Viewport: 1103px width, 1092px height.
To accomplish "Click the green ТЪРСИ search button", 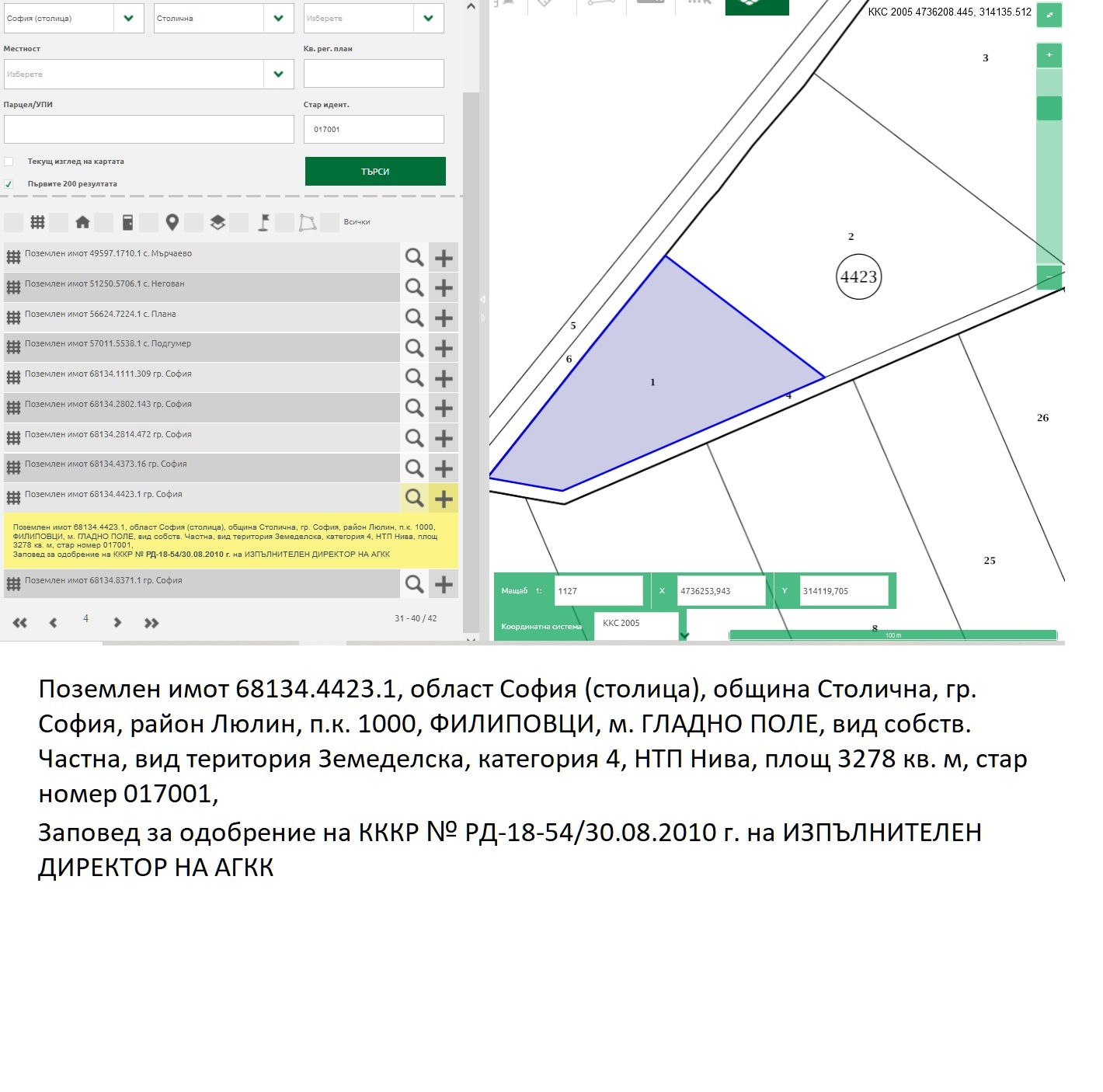I will point(375,172).
